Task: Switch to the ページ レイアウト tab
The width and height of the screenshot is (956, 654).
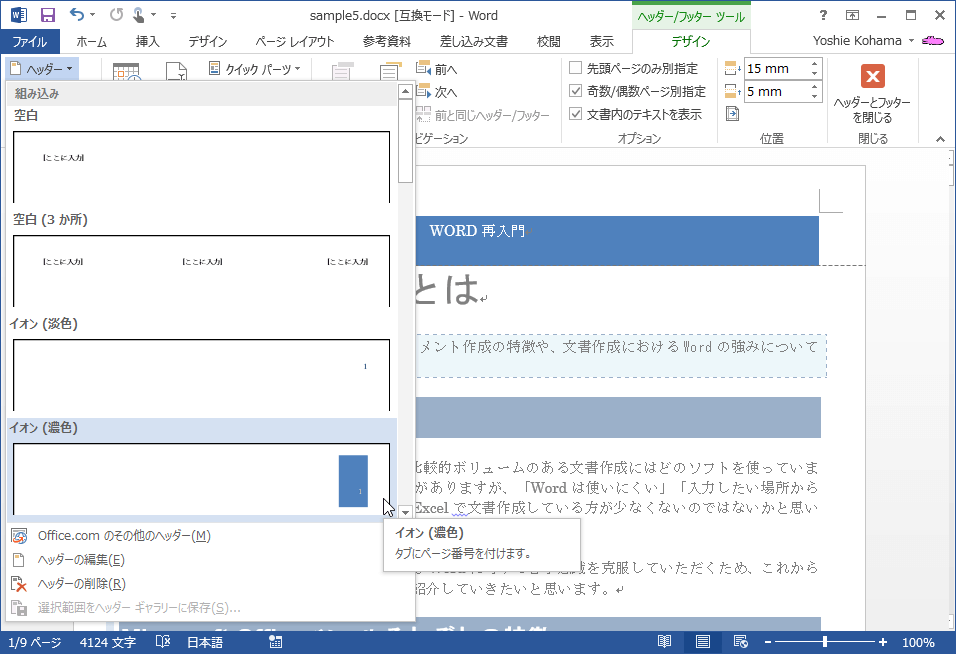Action: click(294, 41)
